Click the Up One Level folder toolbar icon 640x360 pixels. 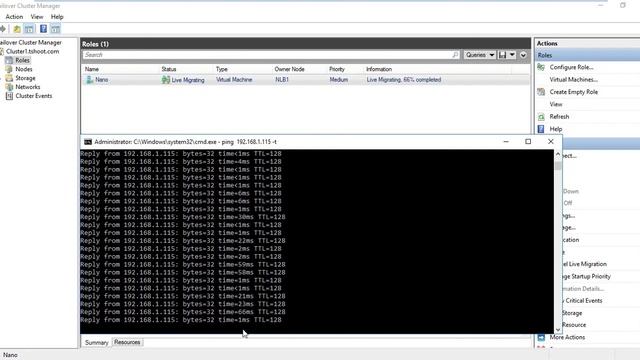tap(17, 29)
